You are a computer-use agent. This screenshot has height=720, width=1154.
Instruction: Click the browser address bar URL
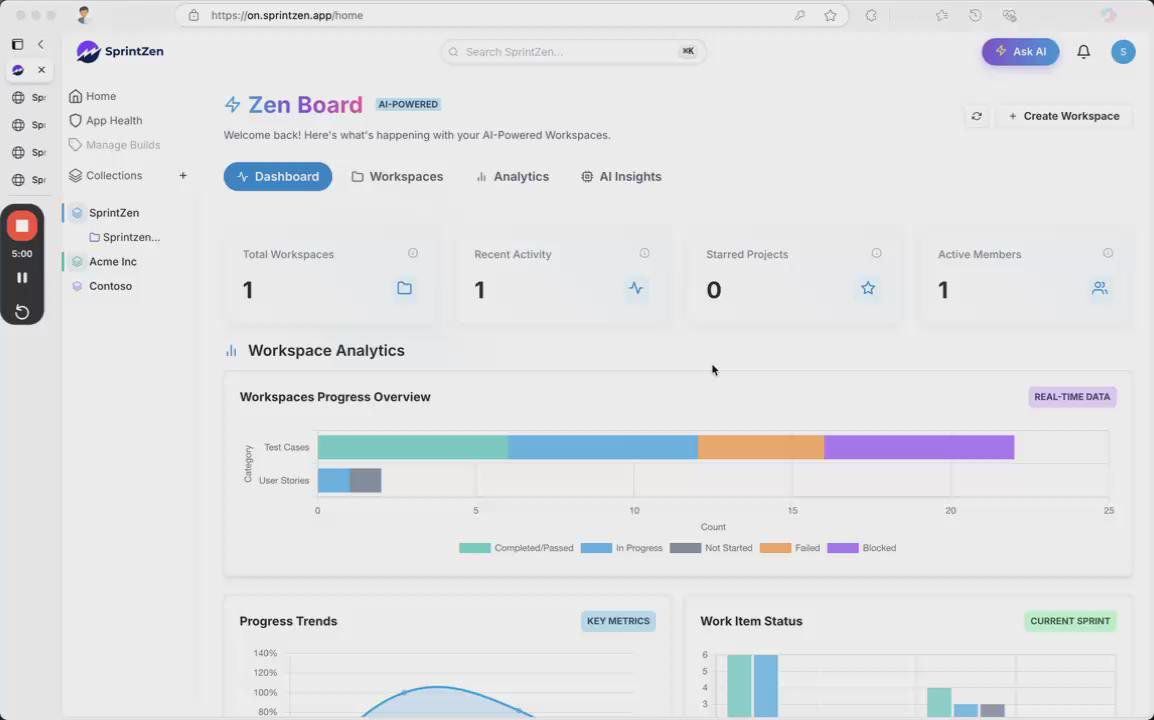[x=287, y=15]
